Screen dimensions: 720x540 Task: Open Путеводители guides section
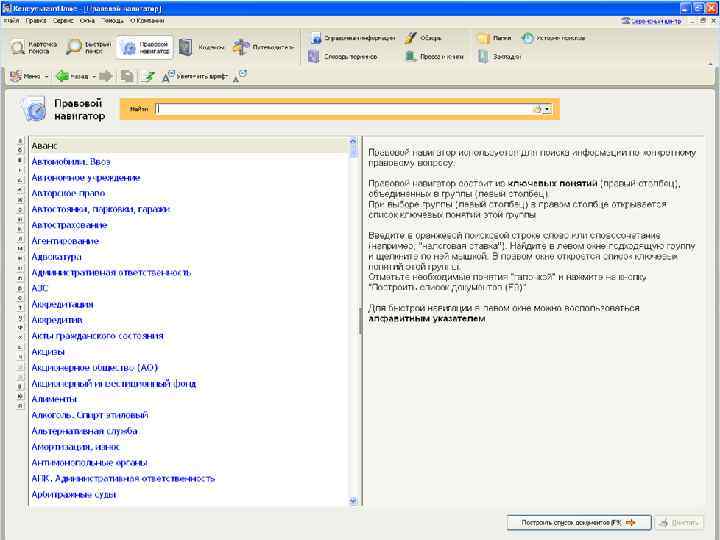(263, 47)
